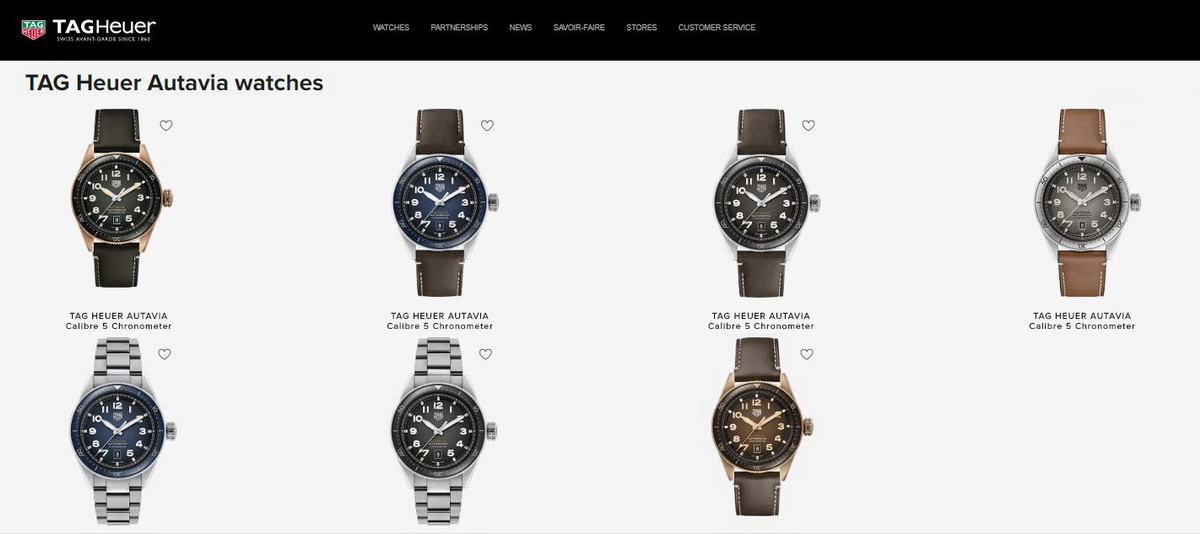
Task: Click heart icon on black dial steel bracelet watch
Action: (x=486, y=353)
